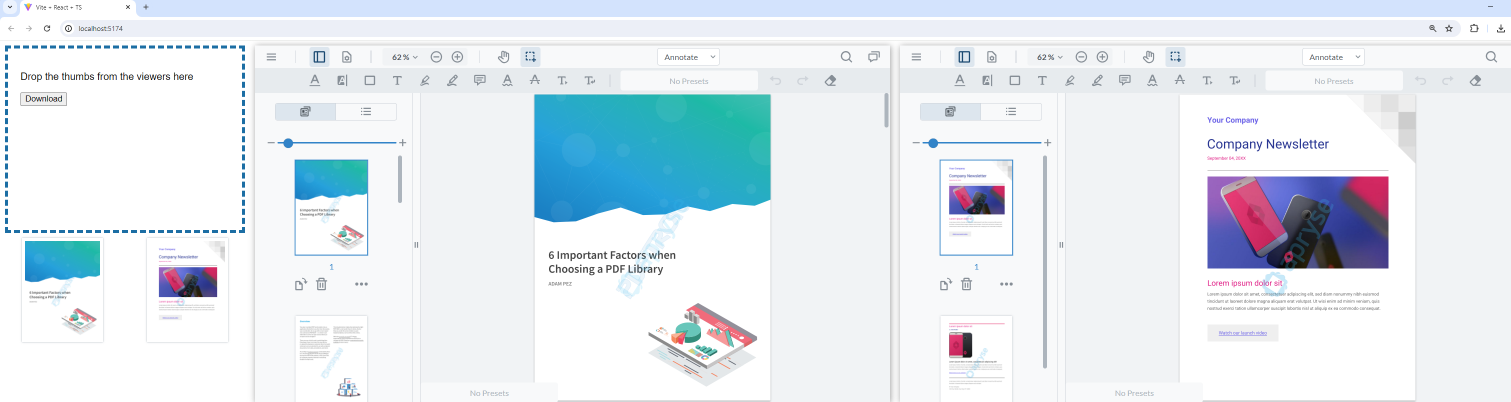Open the Annotate mode dropdown in the right viewer
Image resolution: width=1511 pixels, height=402 pixels.
click(x=1333, y=57)
